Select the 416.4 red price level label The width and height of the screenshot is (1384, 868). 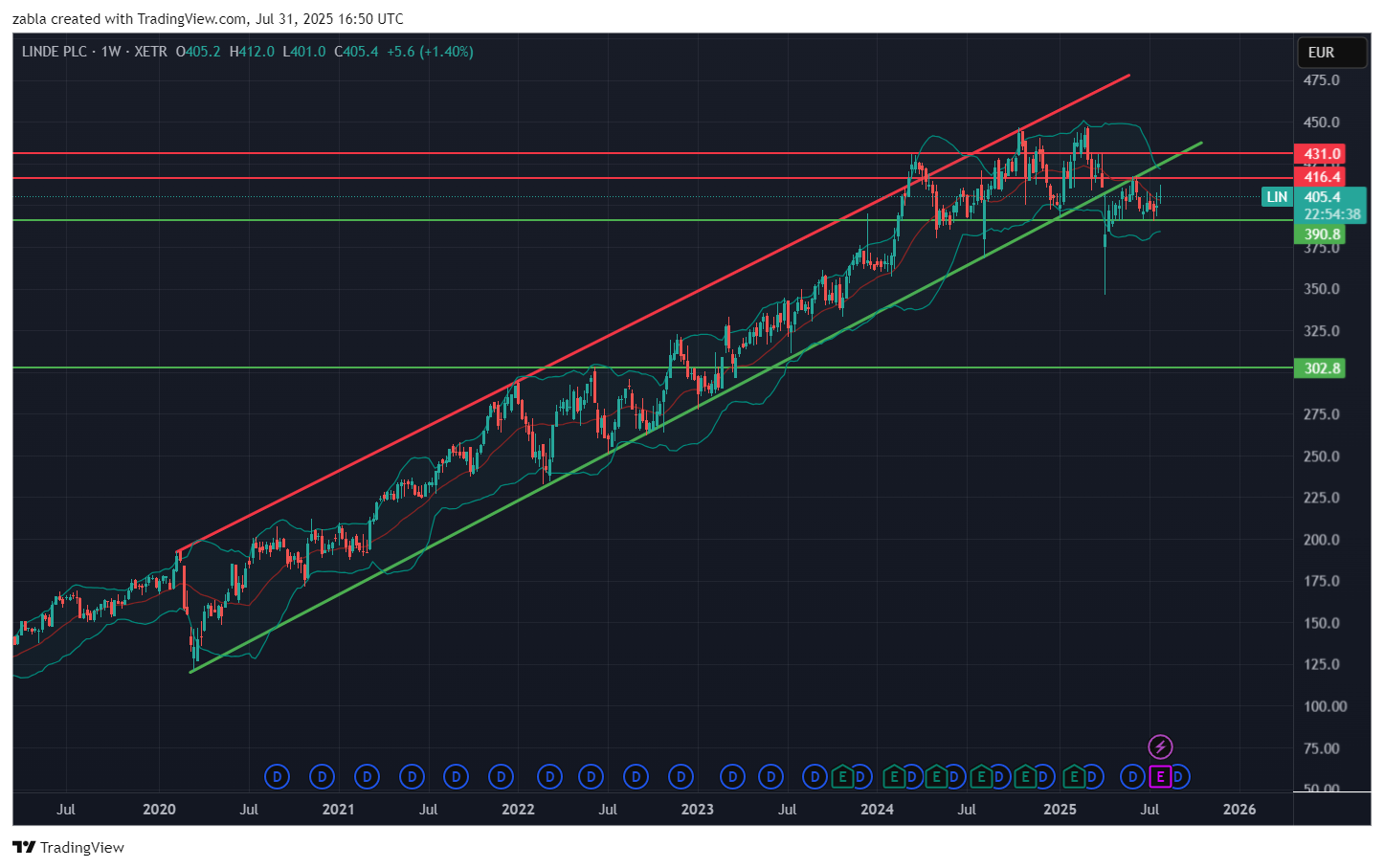pyautogui.click(x=1321, y=177)
